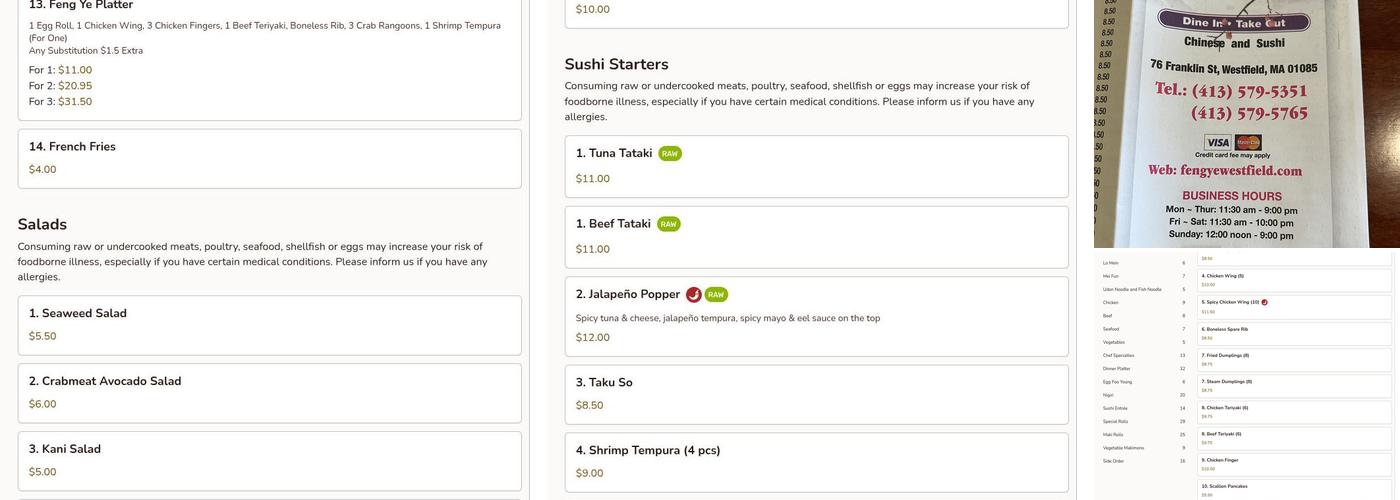Viewport: 1400px width, 500px height.
Task: Click the RAW badge beside Beef Tataki
Action: coord(668,224)
